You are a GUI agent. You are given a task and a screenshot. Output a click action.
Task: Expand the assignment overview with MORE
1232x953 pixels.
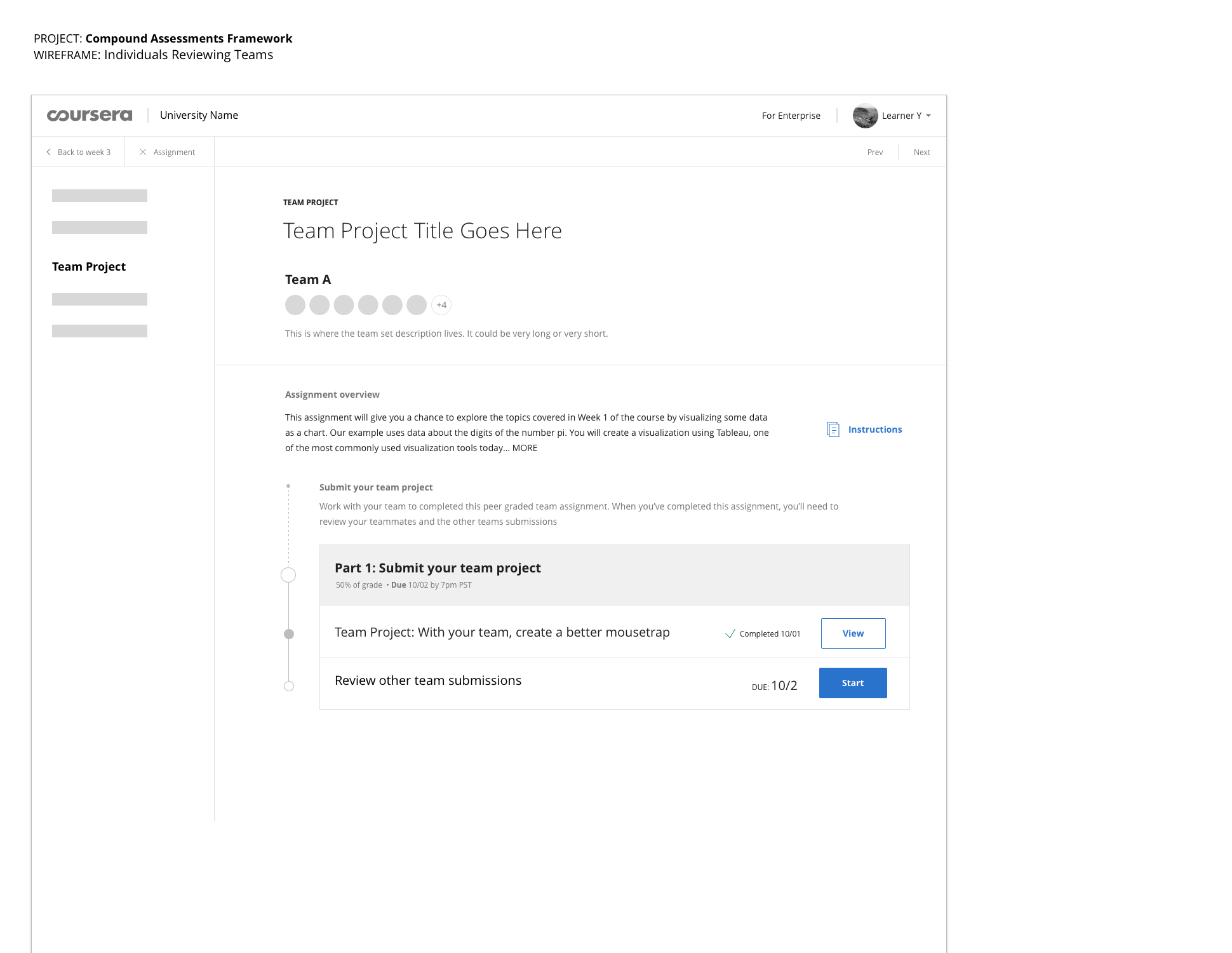click(525, 448)
